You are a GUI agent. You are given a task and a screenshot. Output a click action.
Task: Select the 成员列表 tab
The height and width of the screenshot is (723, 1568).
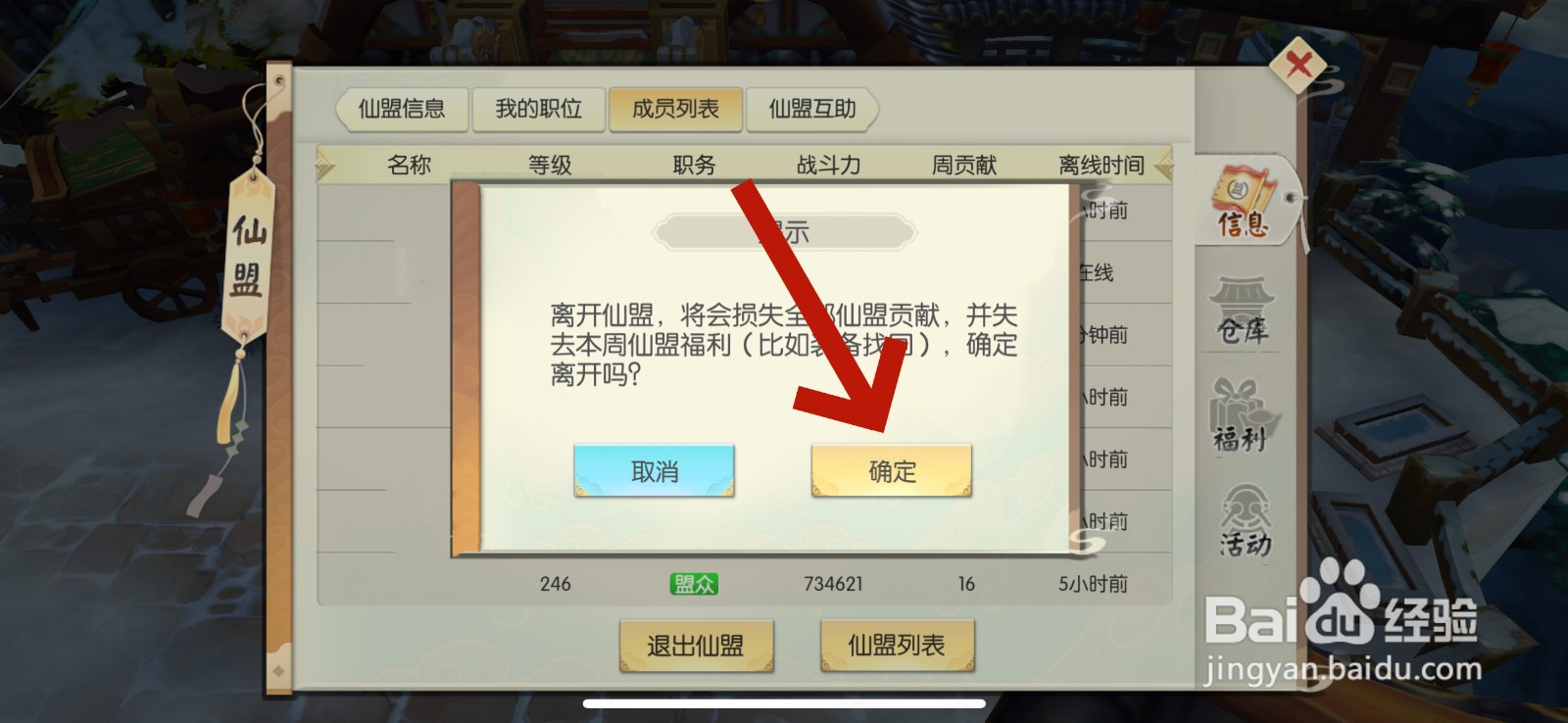[675, 109]
